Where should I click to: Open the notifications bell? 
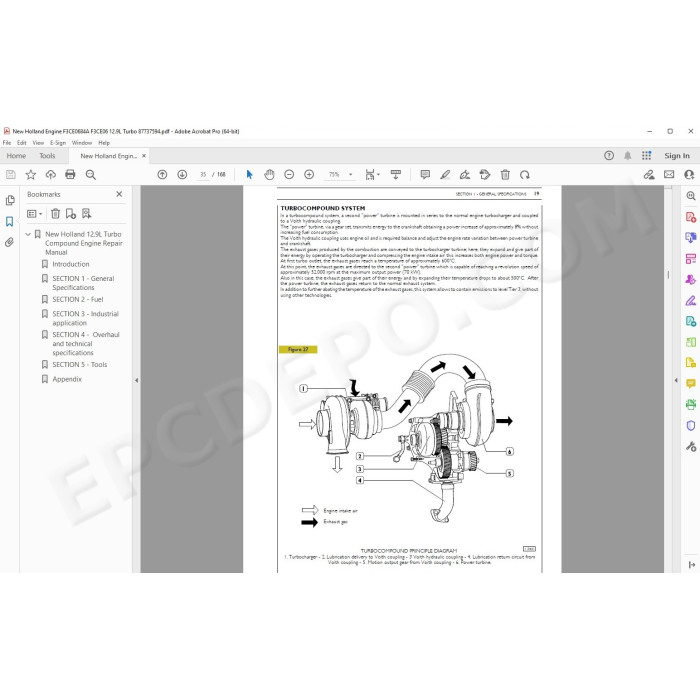[628, 155]
